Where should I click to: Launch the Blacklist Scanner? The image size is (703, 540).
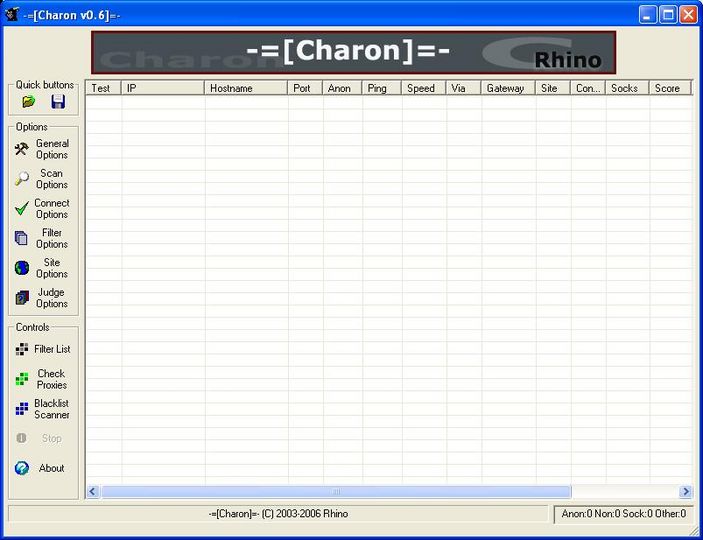click(x=43, y=409)
